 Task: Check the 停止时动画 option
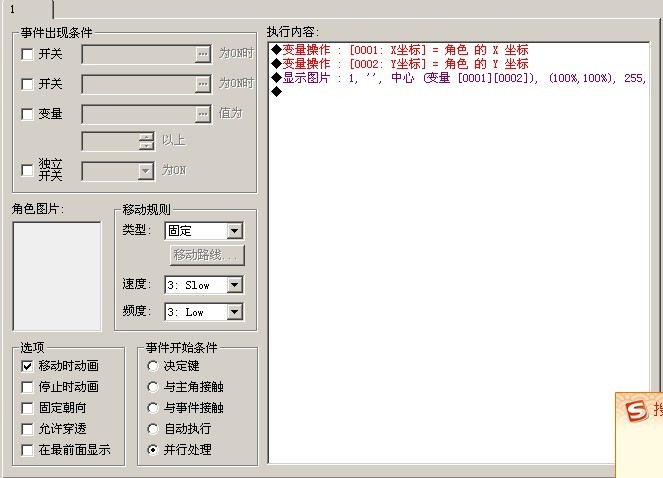[27, 387]
